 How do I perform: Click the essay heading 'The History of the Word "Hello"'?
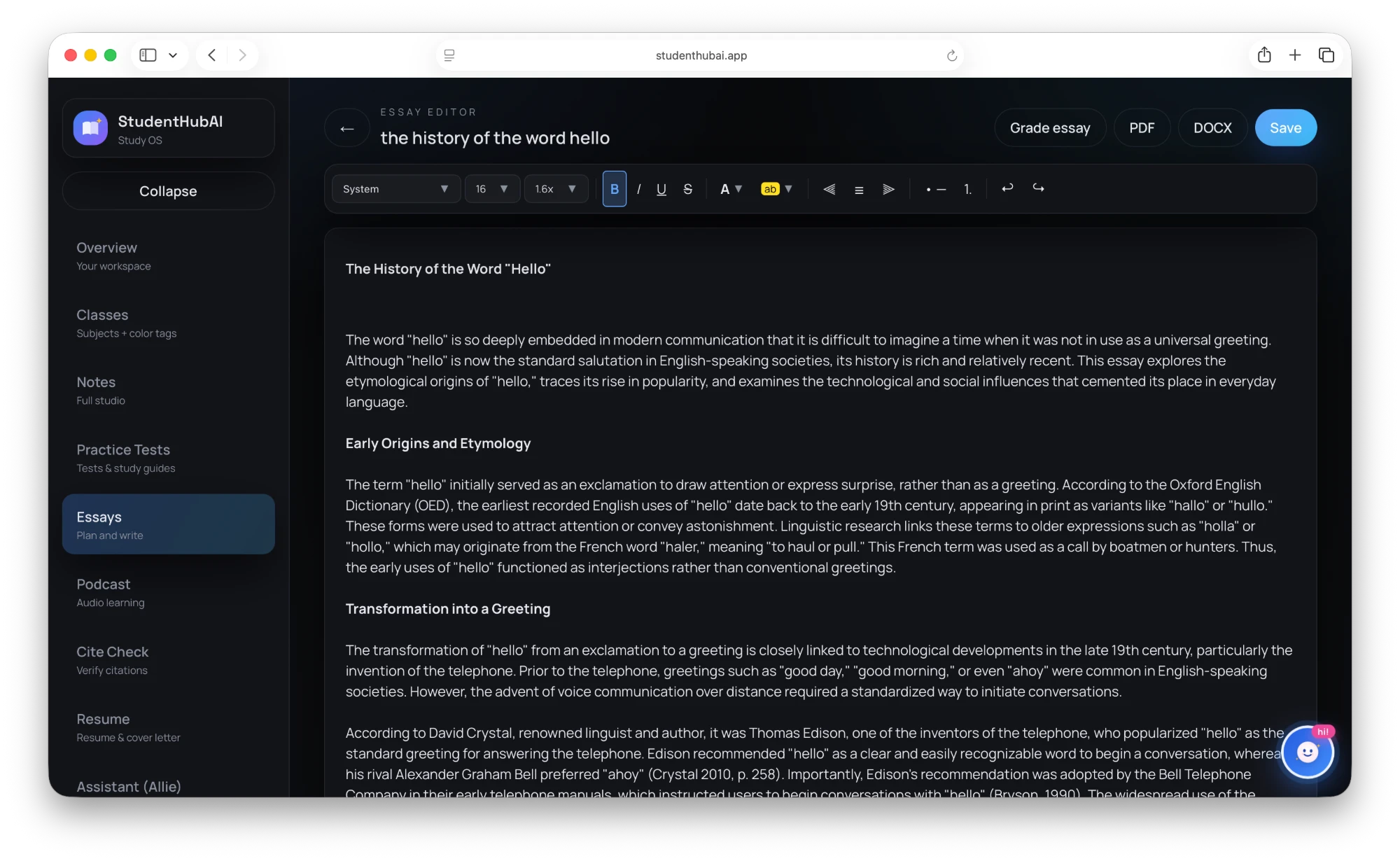tap(448, 269)
